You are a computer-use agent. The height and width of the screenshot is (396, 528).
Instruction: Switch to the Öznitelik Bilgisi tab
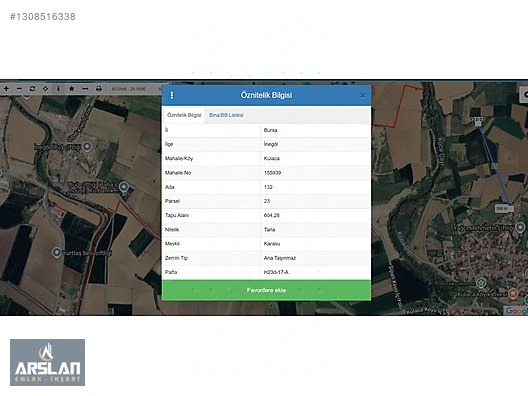coord(184,115)
